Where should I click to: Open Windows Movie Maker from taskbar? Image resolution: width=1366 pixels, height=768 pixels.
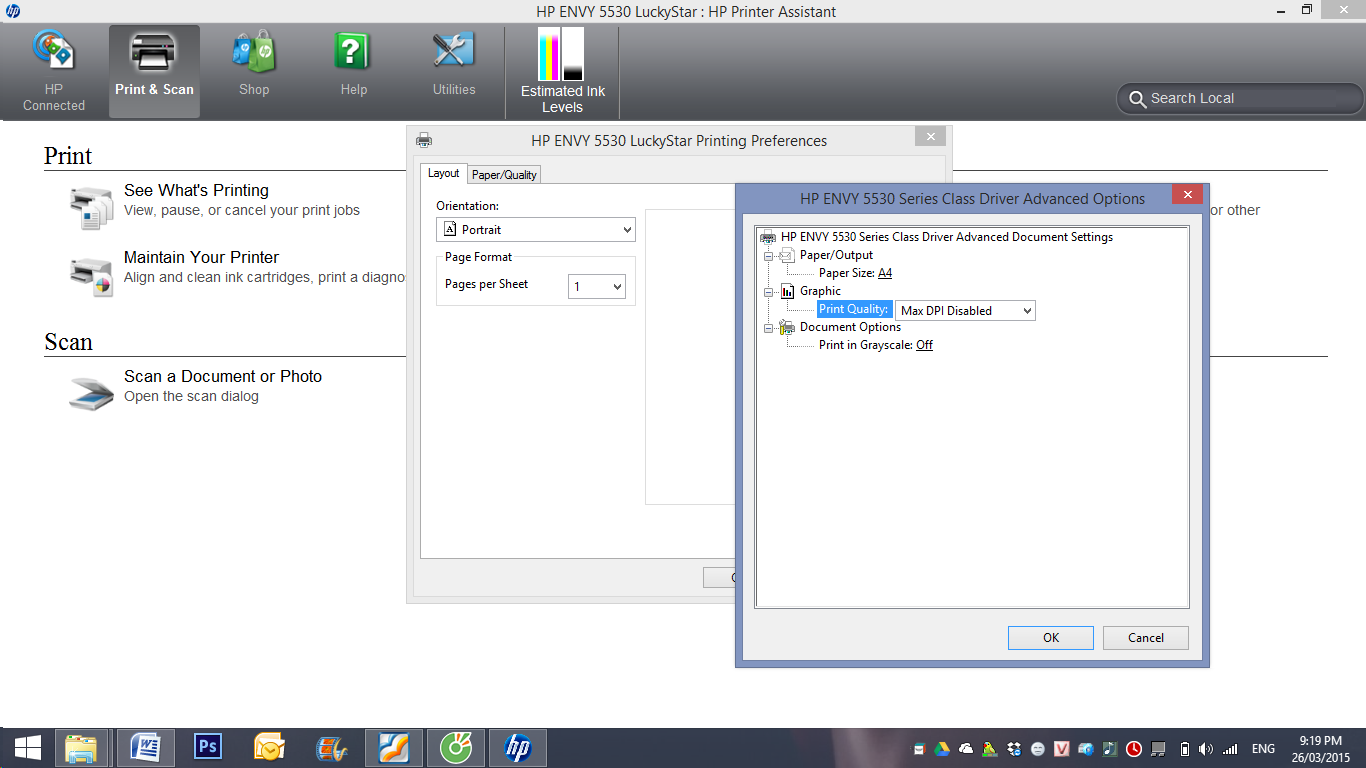[x=332, y=748]
